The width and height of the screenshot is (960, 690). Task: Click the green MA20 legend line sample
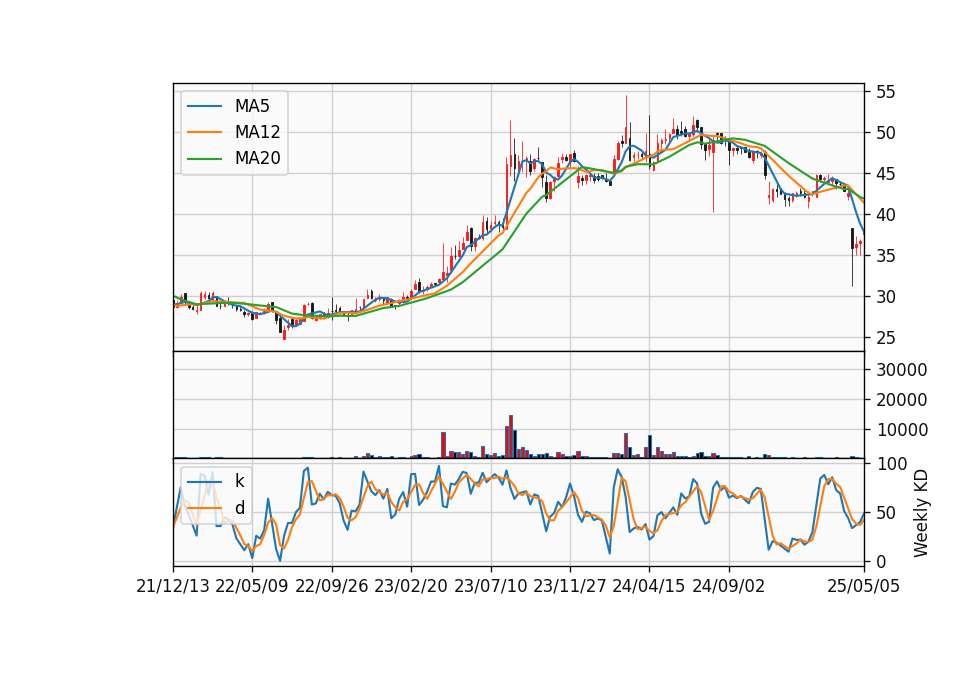(204, 159)
